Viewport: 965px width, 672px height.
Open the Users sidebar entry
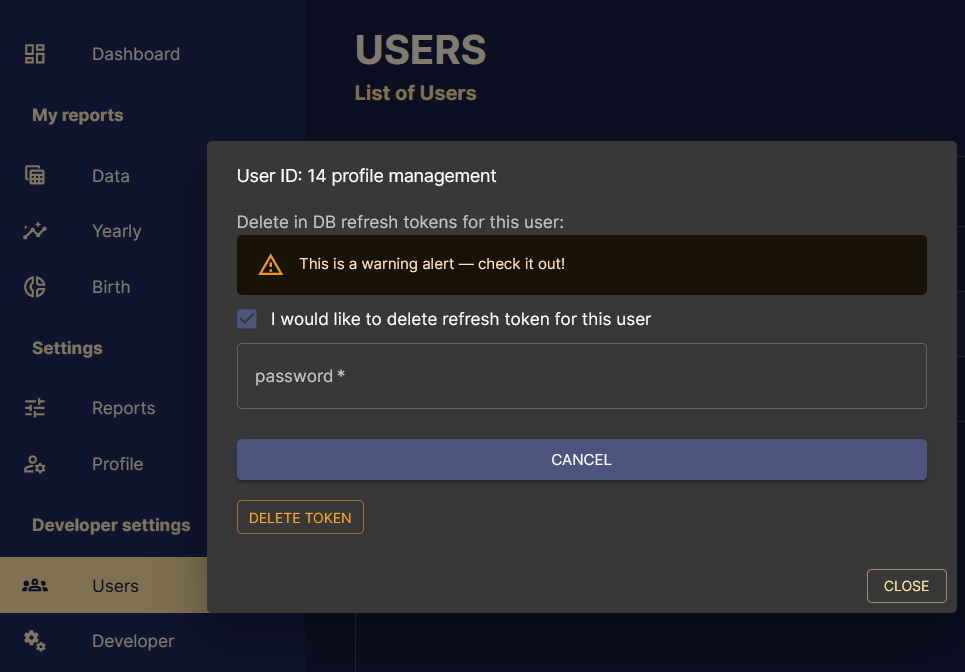[x=115, y=585]
